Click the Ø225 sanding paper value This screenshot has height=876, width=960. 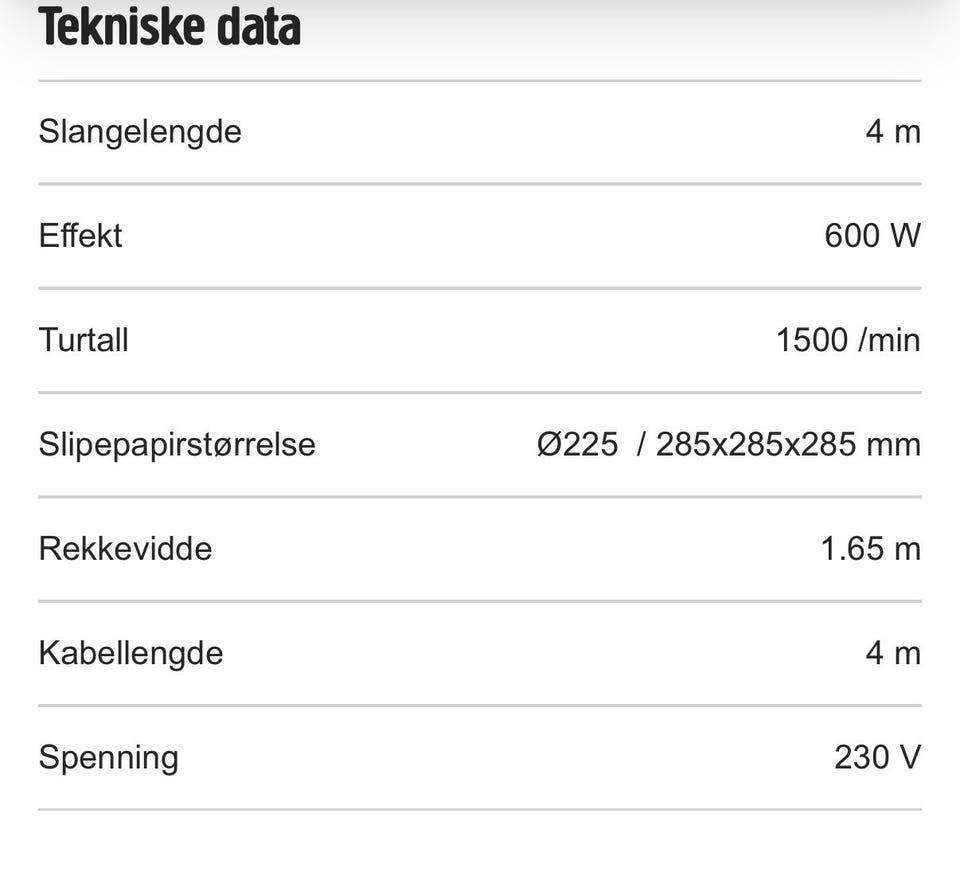click(577, 444)
